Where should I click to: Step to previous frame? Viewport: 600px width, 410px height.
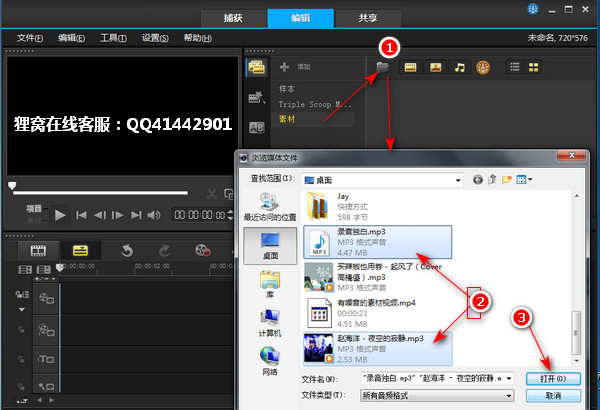point(100,215)
